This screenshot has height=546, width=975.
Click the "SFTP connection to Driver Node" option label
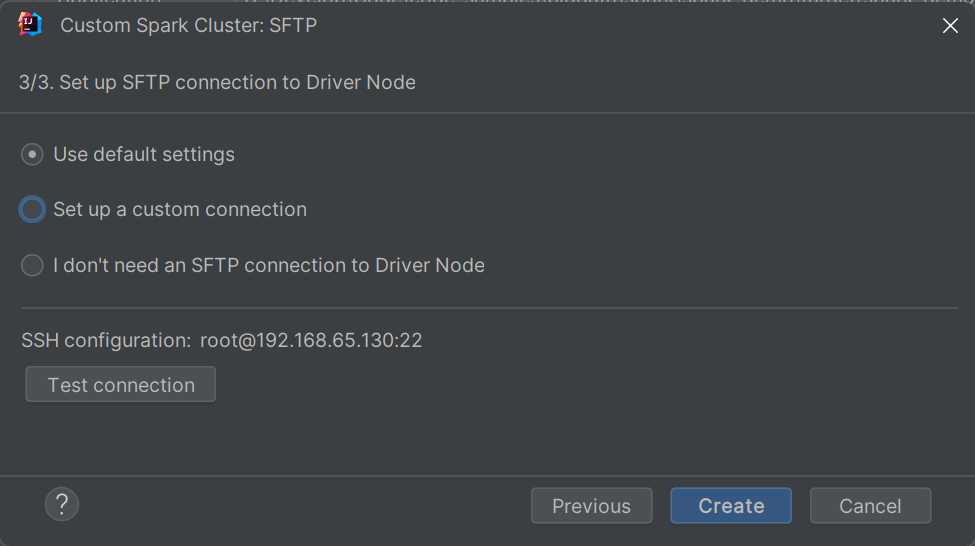pyautogui.click(x=269, y=266)
